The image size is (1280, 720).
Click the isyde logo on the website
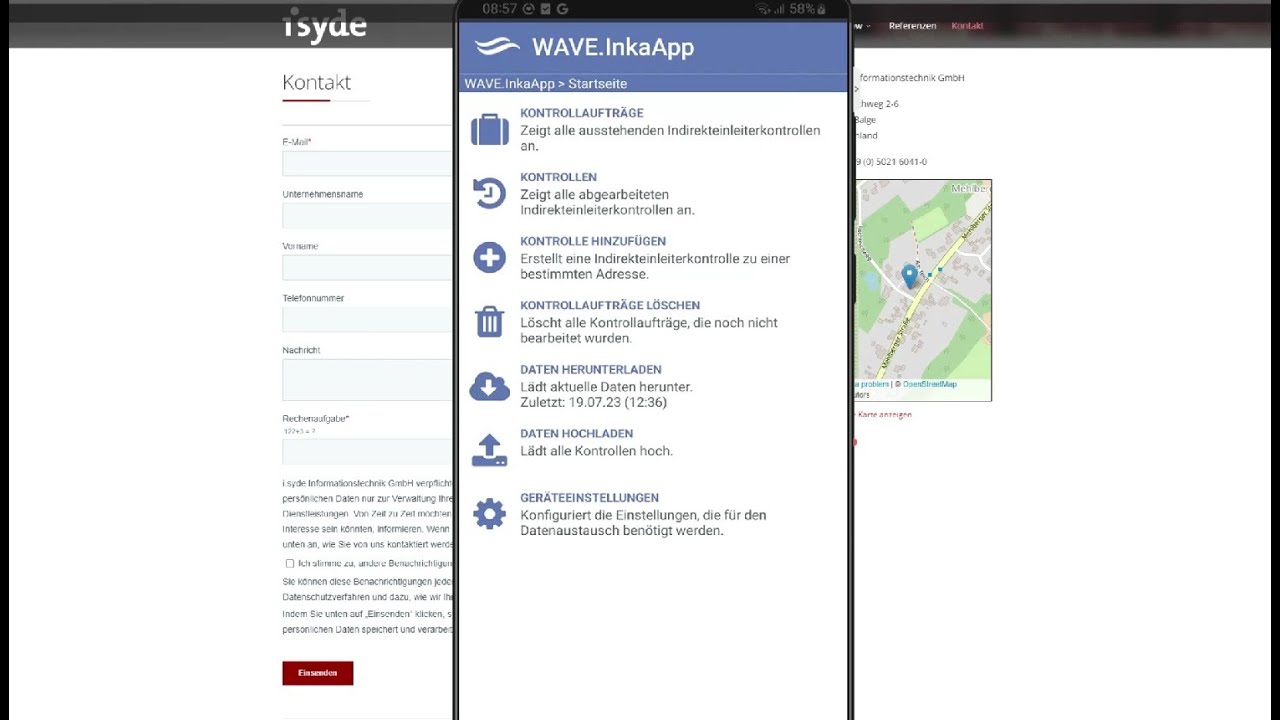coord(324,26)
